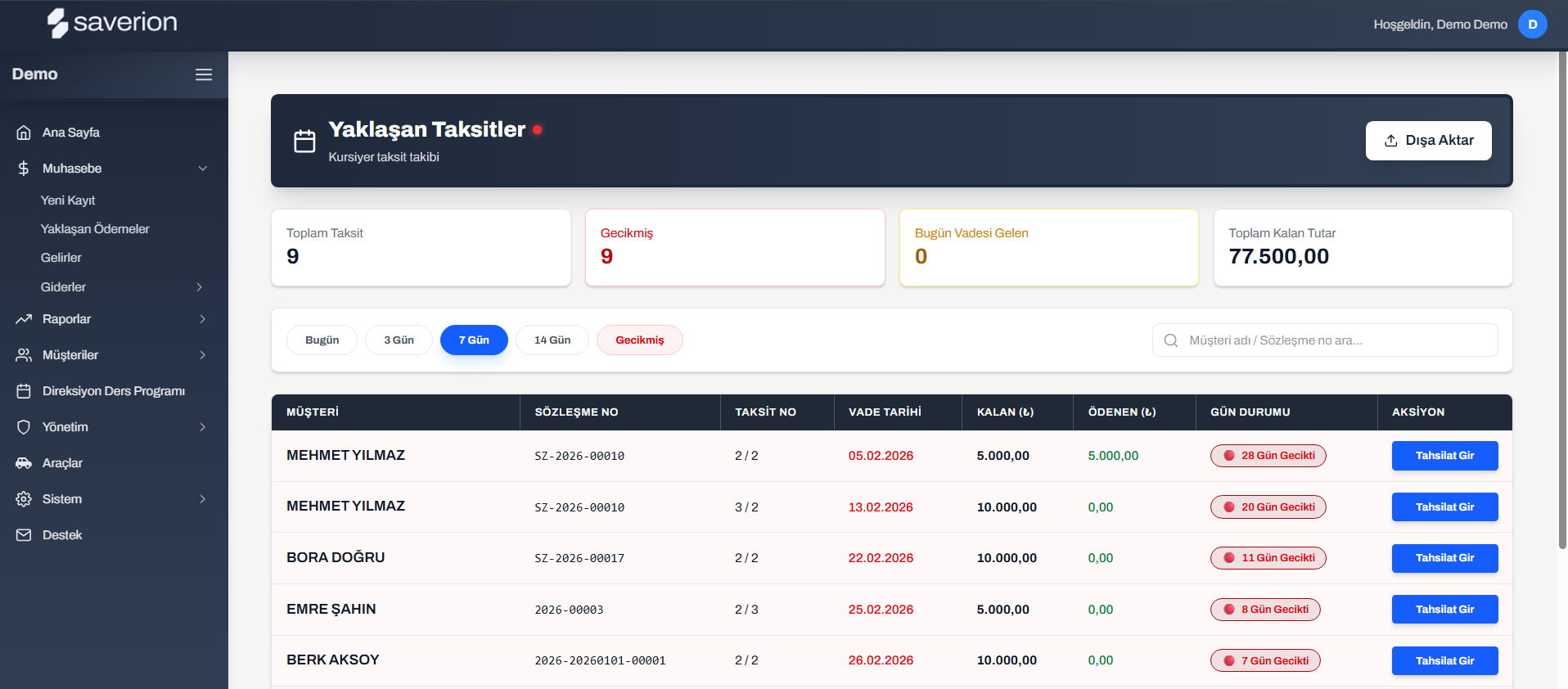Click the hamburger menu icon beside Demo
The image size is (1568, 689).
204,74
